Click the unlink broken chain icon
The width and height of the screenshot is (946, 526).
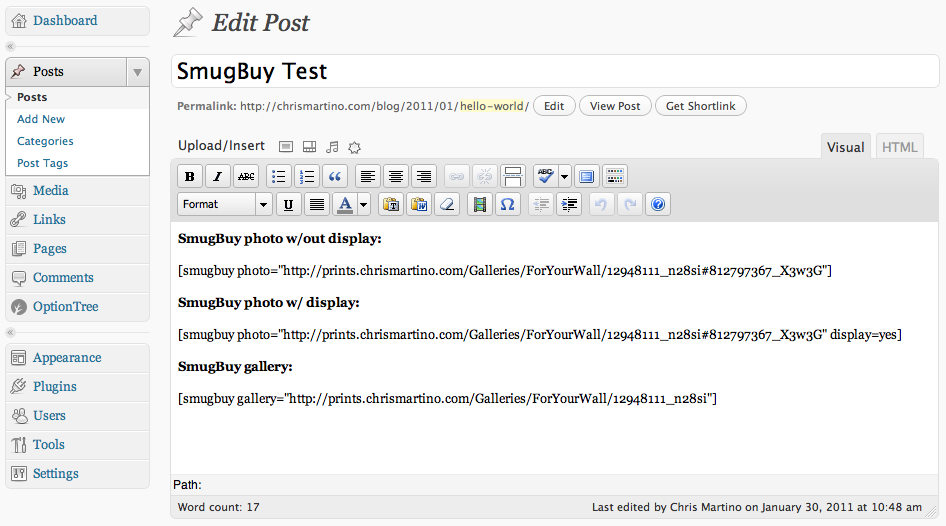point(484,176)
